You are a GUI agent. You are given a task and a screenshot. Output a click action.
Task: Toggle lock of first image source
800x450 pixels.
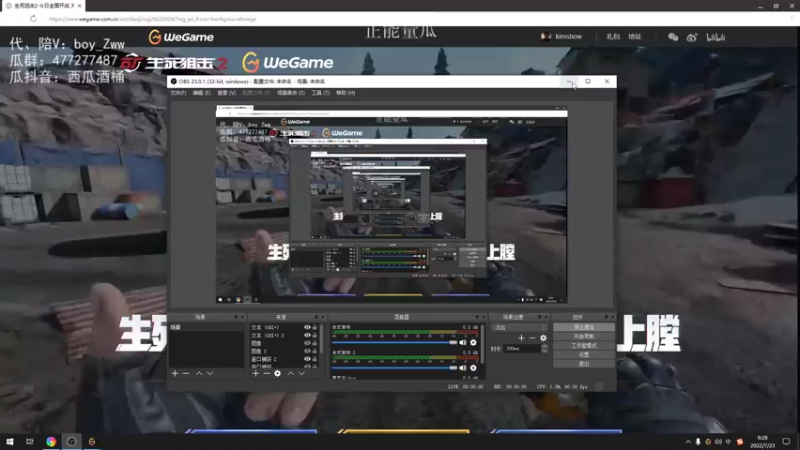[315, 343]
